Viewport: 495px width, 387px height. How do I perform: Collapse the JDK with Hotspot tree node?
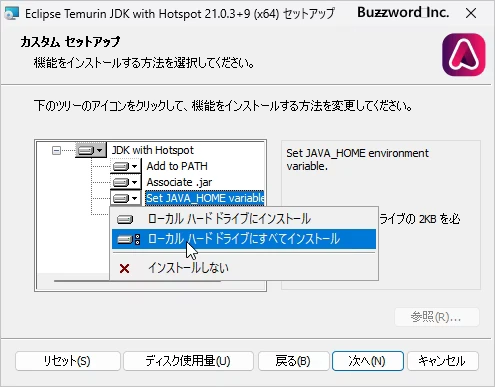point(56,151)
